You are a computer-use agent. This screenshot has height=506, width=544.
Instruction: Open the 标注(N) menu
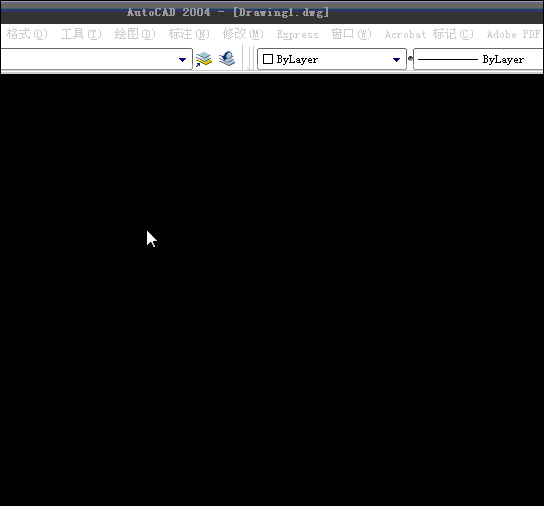coord(189,34)
